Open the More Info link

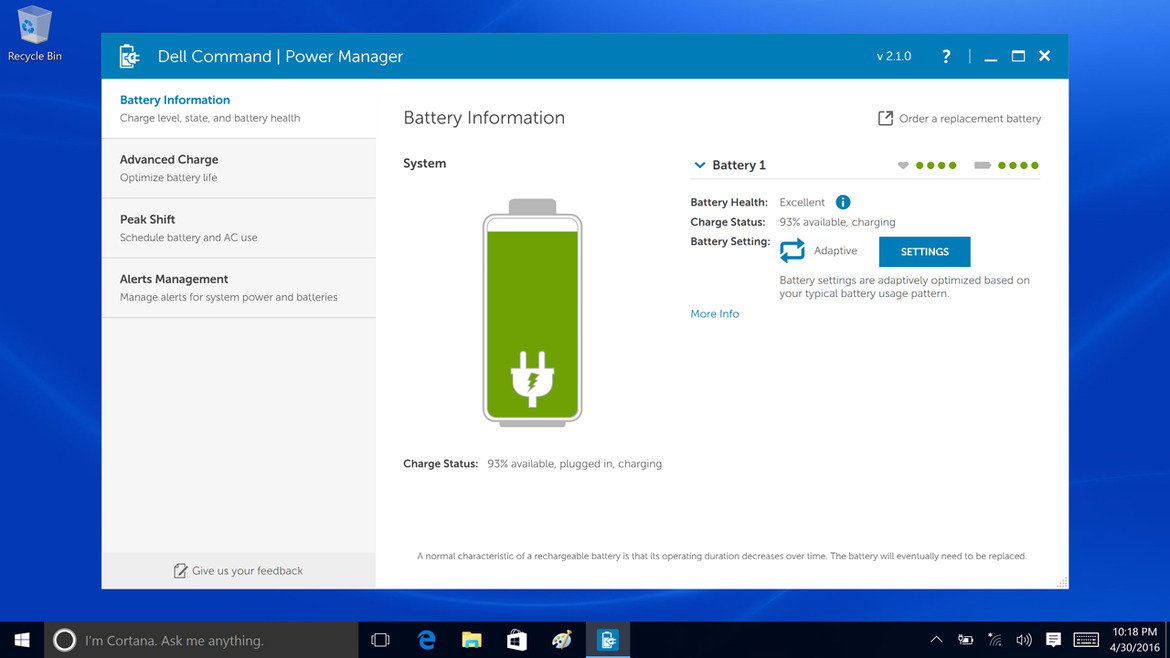pyautogui.click(x=715, y=314)
